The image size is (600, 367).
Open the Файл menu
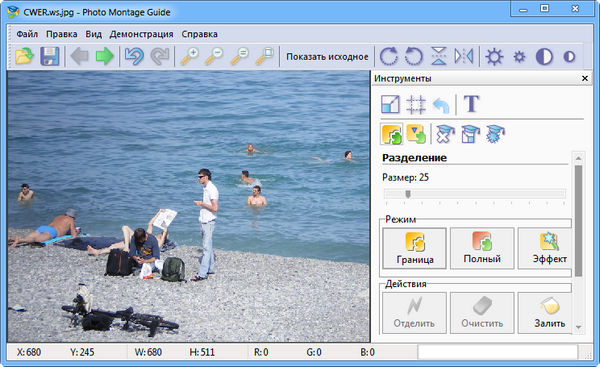pos(27,34)
